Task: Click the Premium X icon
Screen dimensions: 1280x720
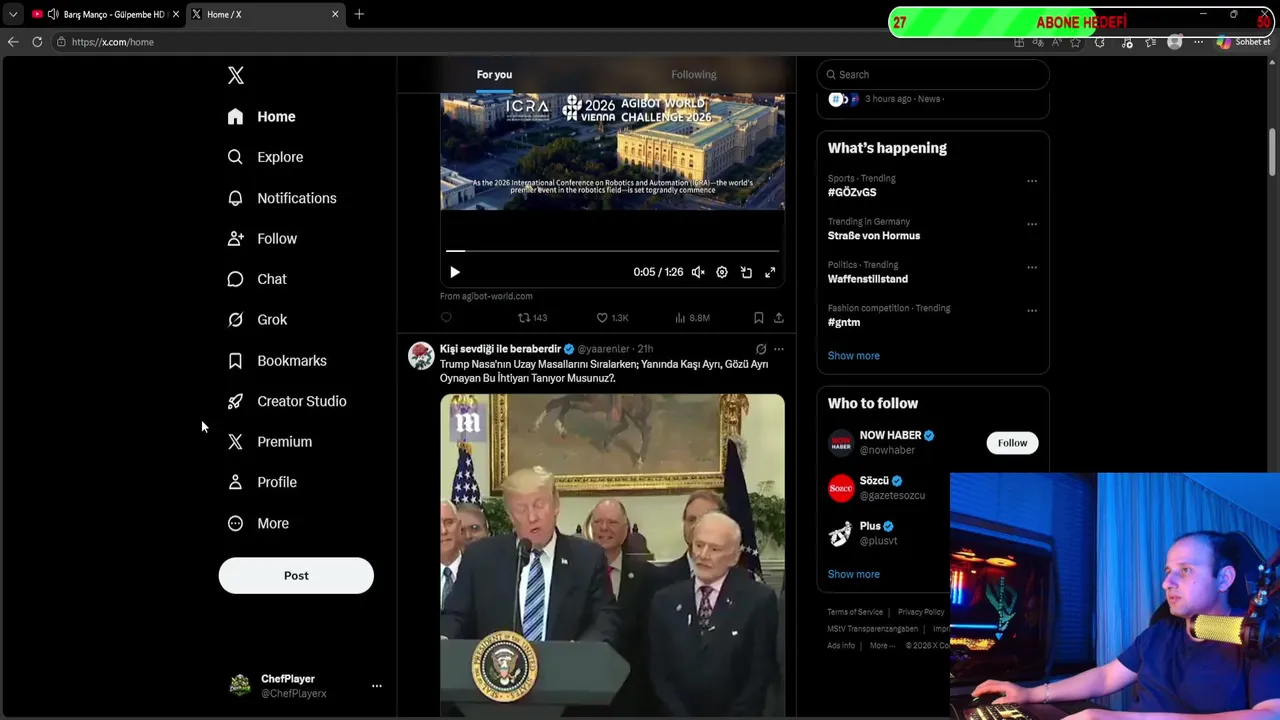Action: tap(235, 442)
